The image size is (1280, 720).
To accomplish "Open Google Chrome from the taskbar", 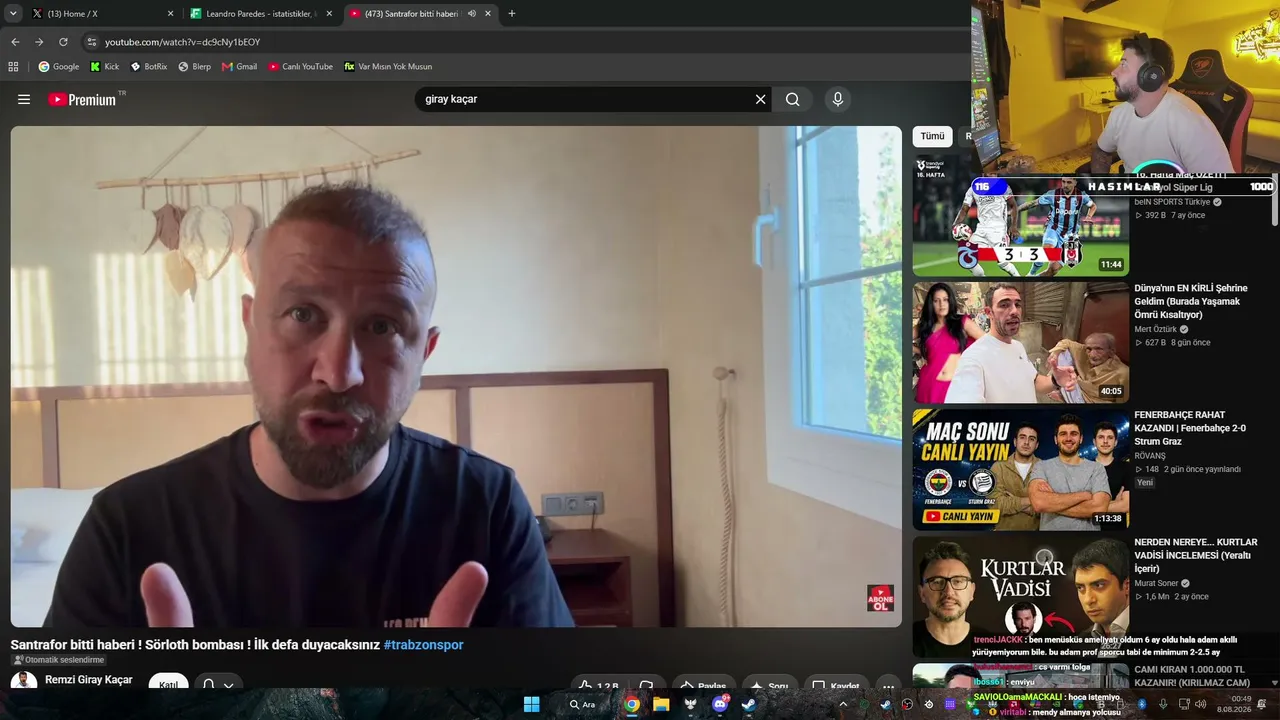I will coord(632,704).
